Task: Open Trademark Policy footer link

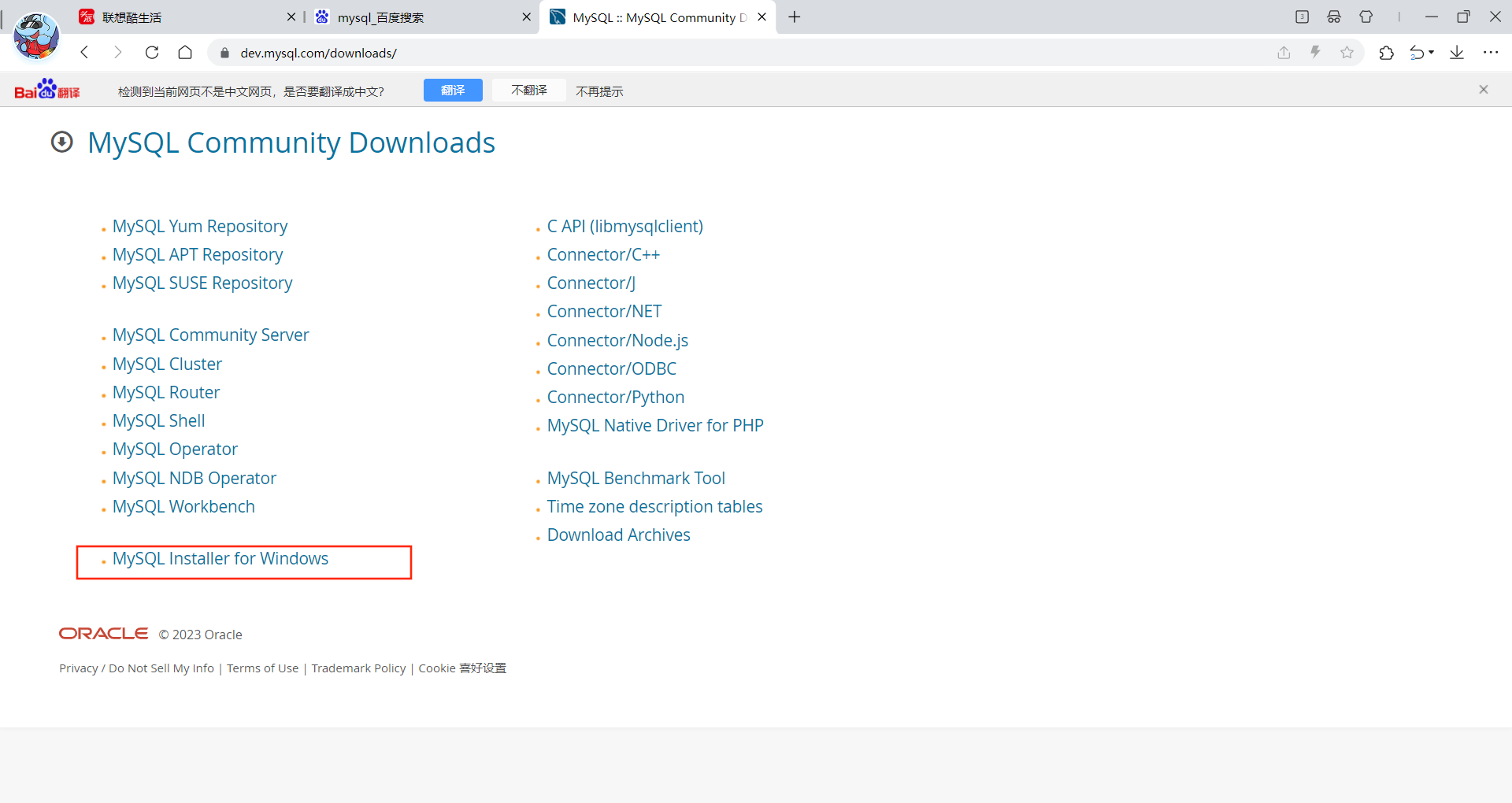Action: (x=358, y=668)
